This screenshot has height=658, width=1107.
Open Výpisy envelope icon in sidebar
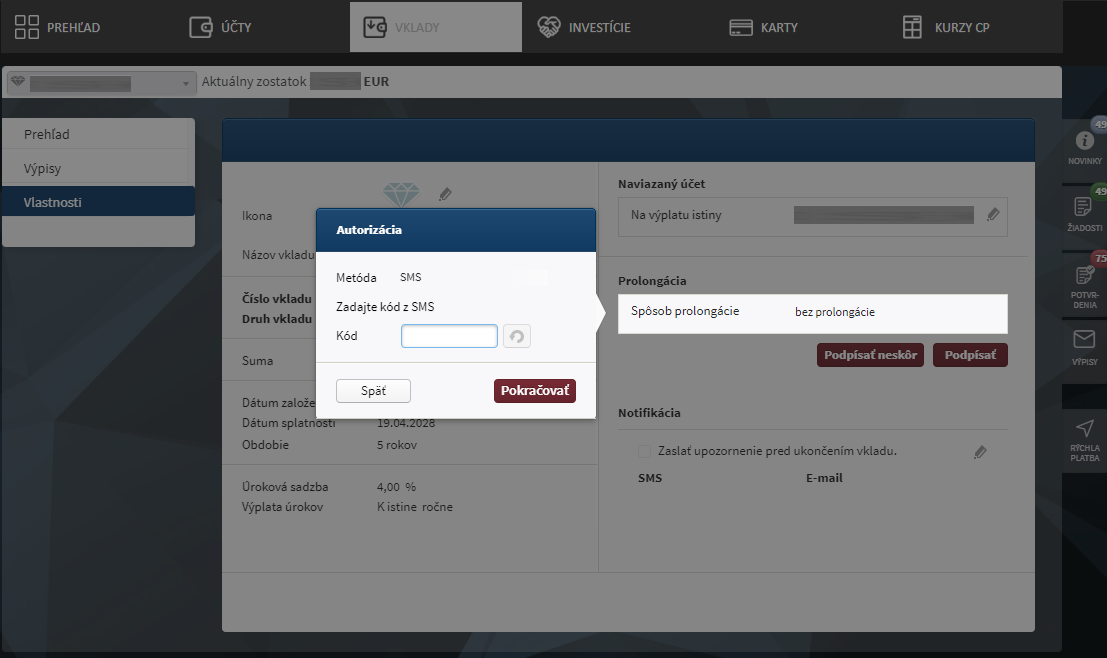coord(1085,347)
